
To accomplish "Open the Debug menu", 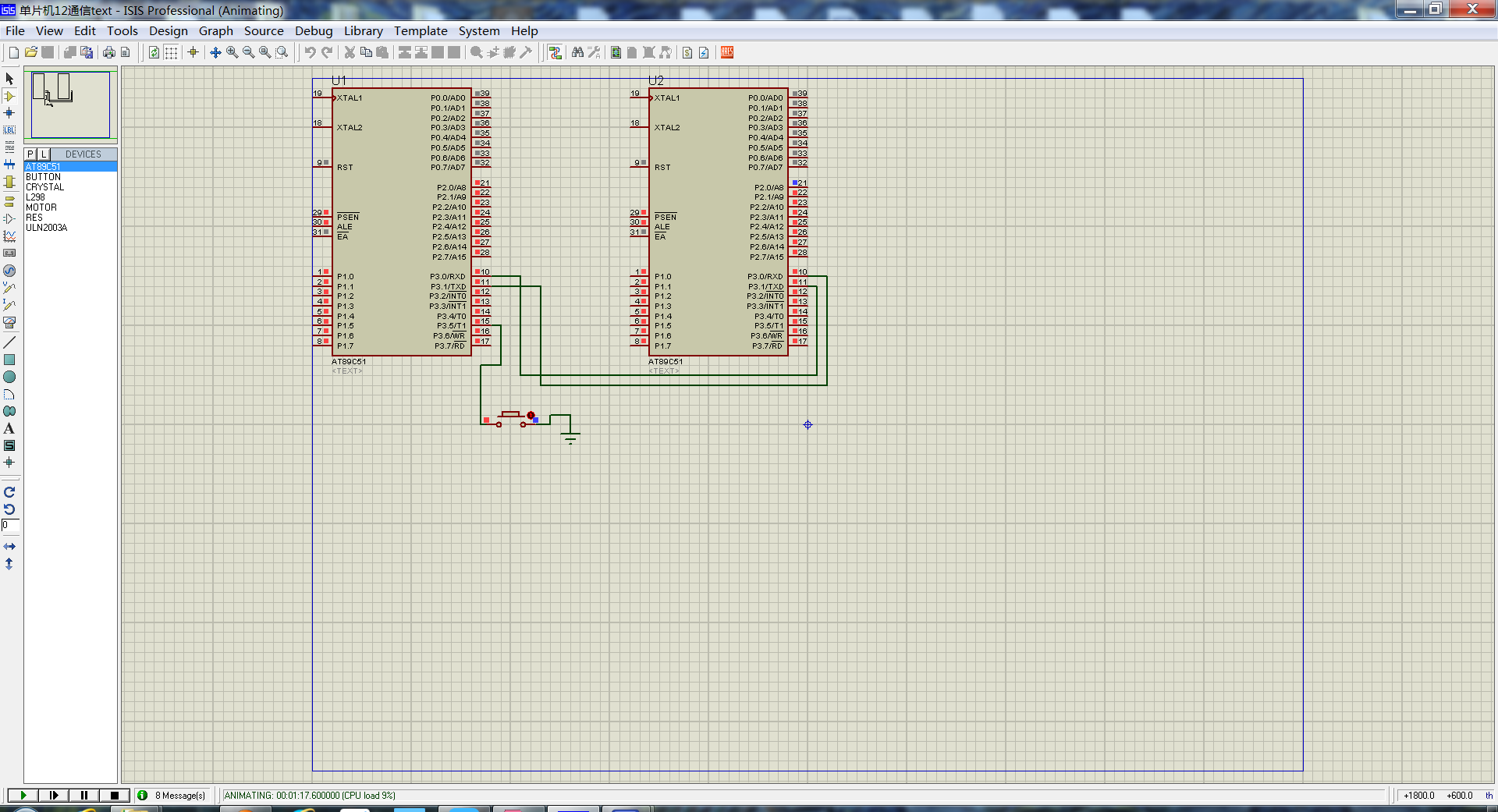I will click(314, 31).
